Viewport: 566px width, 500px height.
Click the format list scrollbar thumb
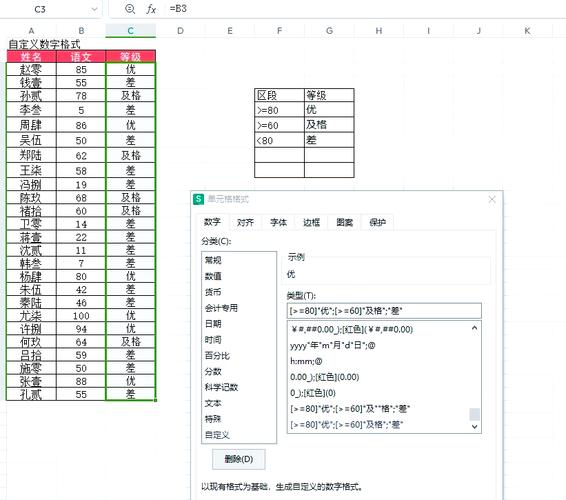point(474,414)
